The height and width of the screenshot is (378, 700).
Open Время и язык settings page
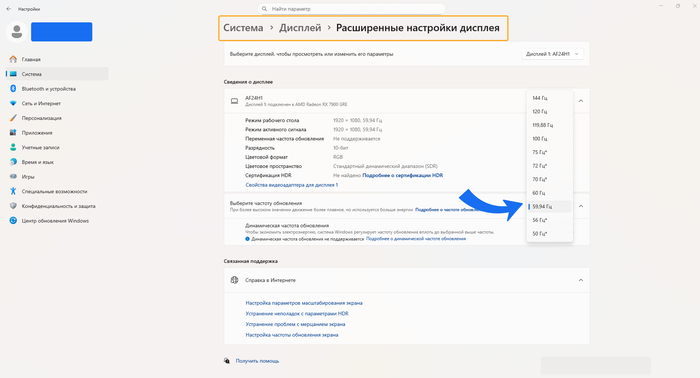click(x=57, y=162)
